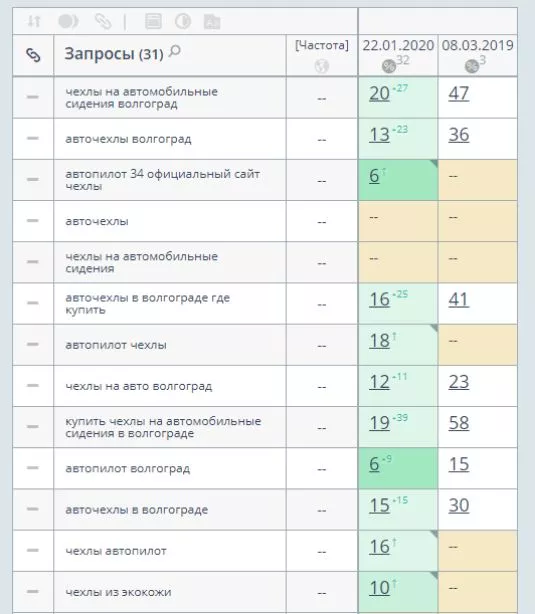Click the link icon in header column
The height and width of the screenshot is (614, 535).
pyautogui.click(x=33, y=55)
